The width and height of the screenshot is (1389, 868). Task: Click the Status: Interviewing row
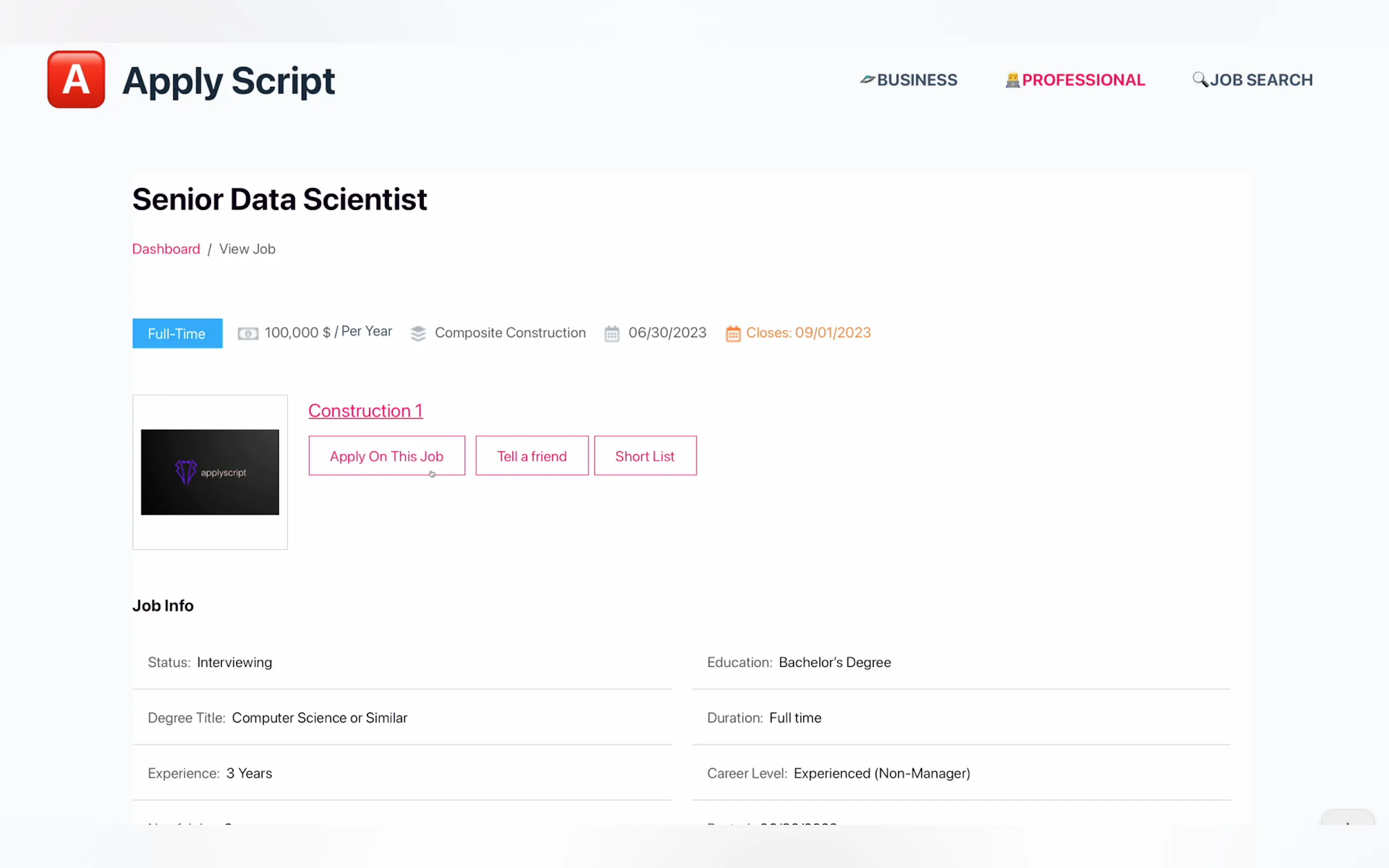[x=401, y=662]
